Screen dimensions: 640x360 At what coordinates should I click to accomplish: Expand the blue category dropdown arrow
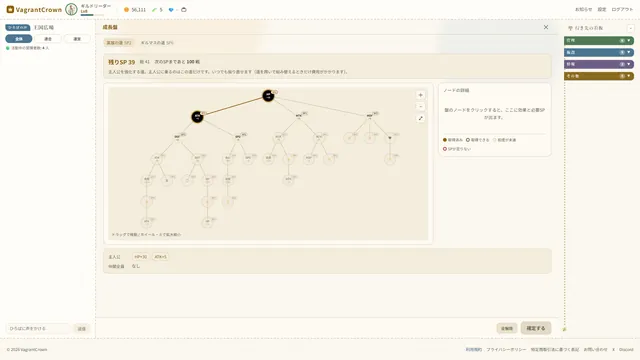coord(629,52)
